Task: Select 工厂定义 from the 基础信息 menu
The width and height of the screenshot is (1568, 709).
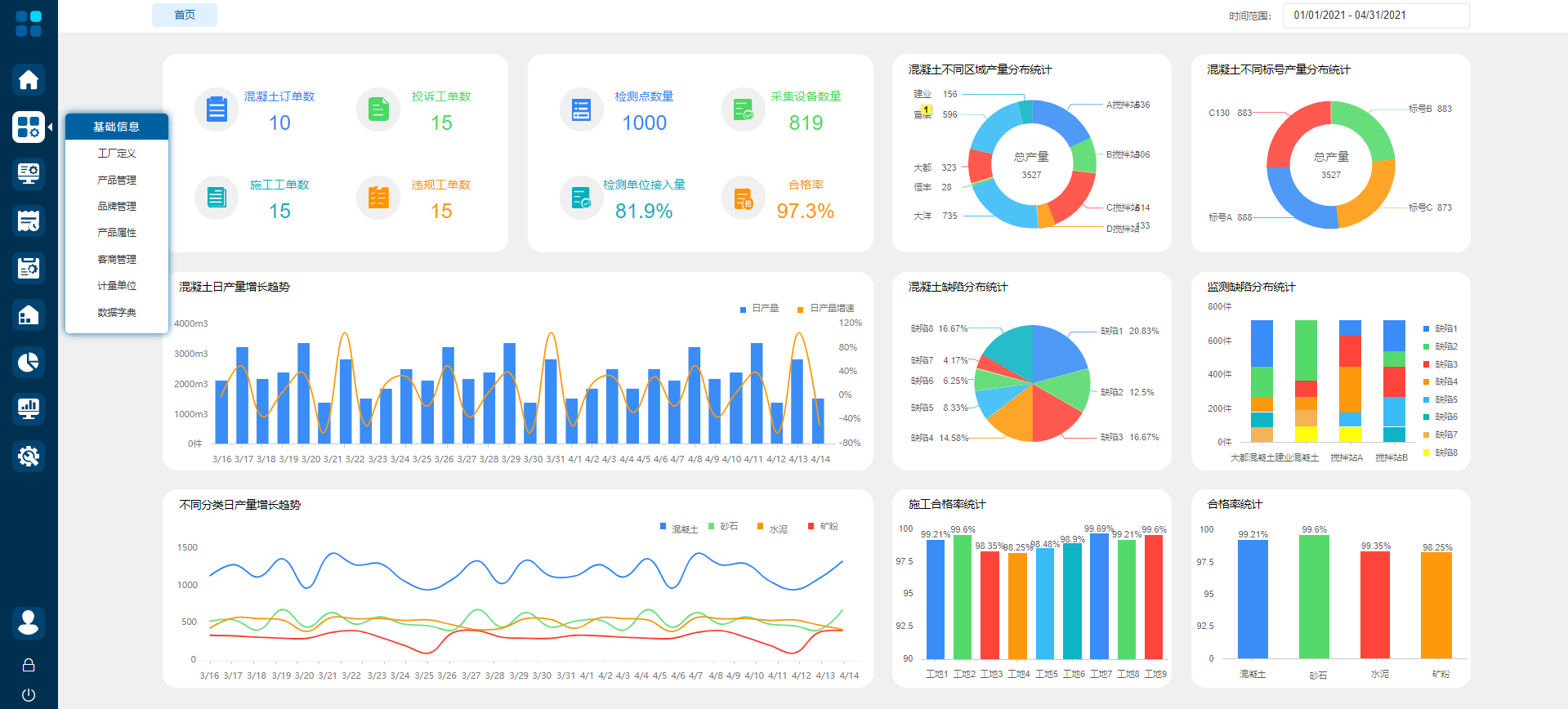Action: click(x=117, y=154)
